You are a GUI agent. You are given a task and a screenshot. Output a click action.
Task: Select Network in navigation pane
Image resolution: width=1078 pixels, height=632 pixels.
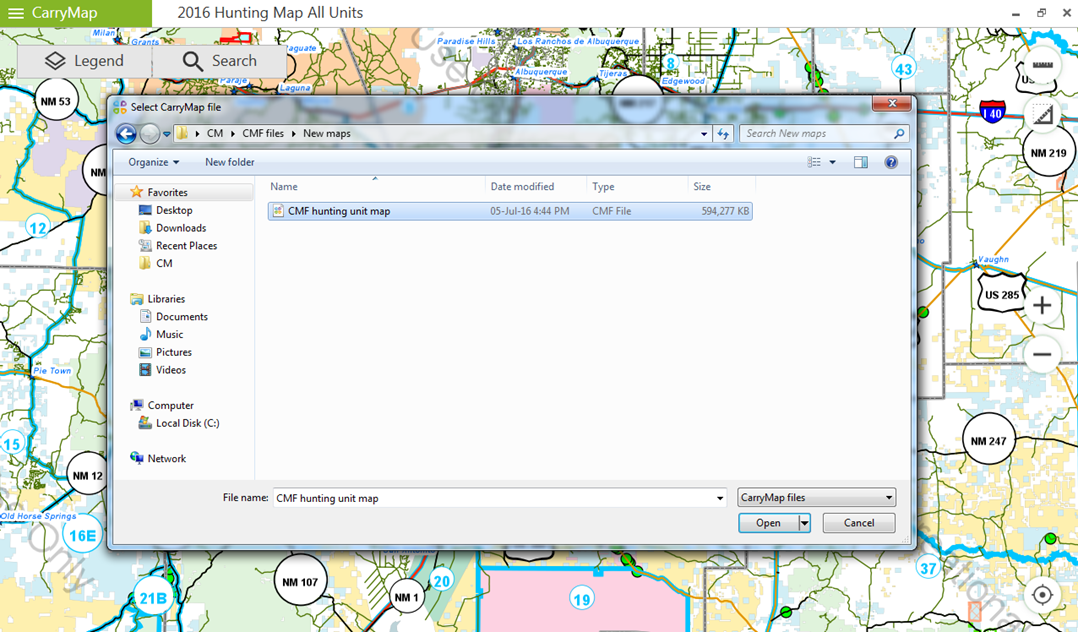tap(166, 459)
